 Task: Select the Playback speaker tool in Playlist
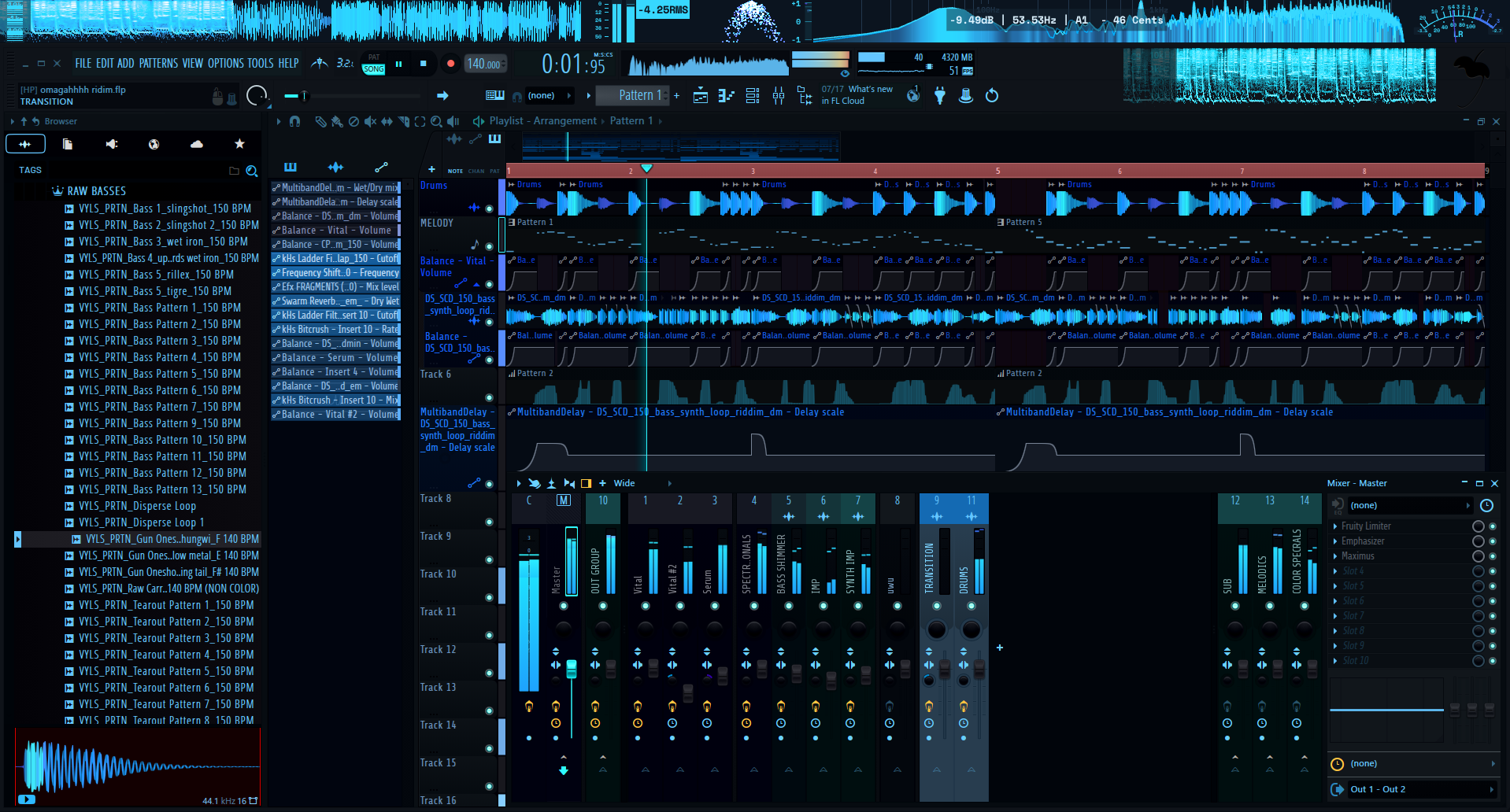point(453,121)
